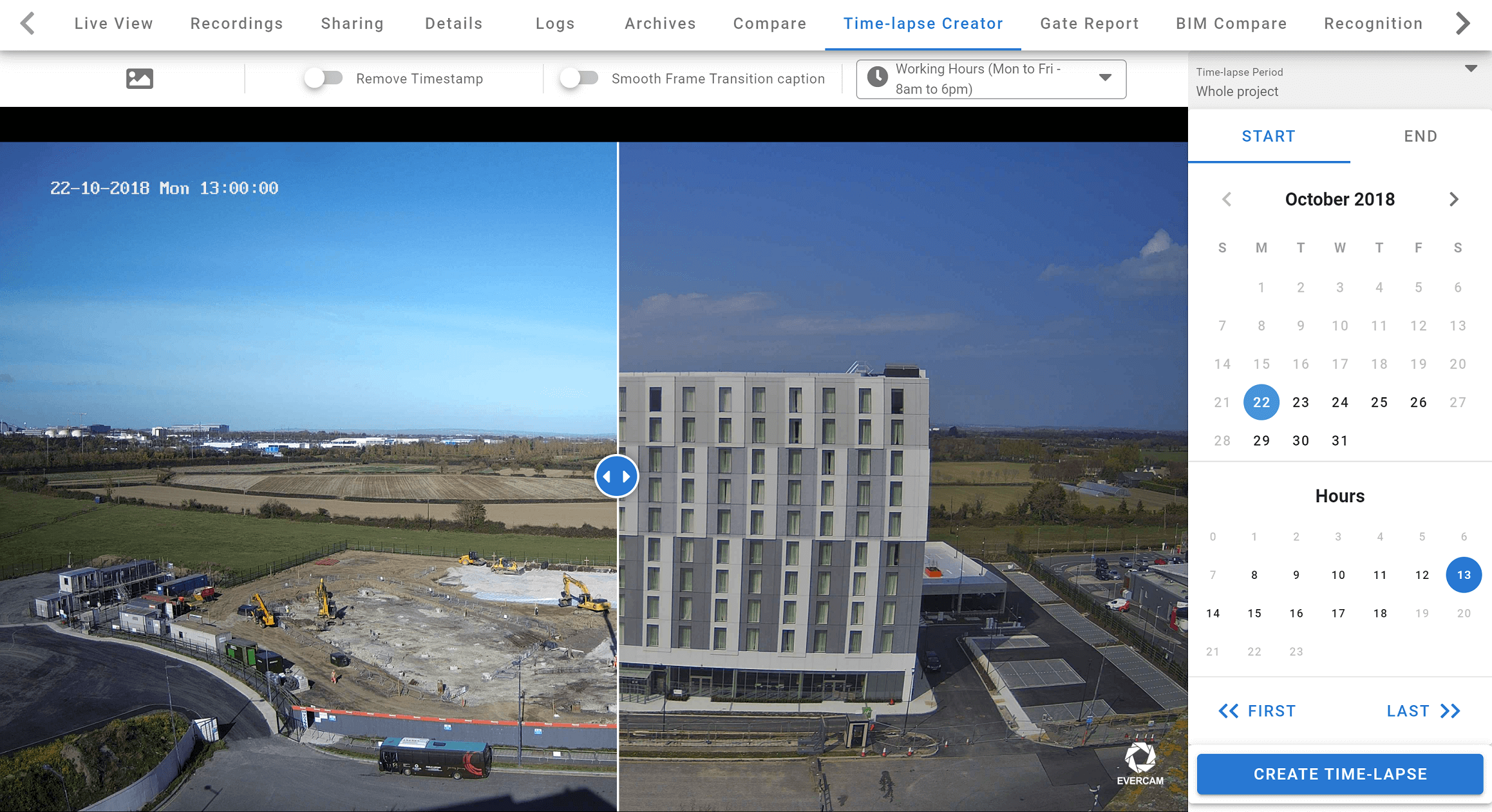Click the clock icon in the schedule selector
The image size is (1492, 812).
tap(877, 78)
